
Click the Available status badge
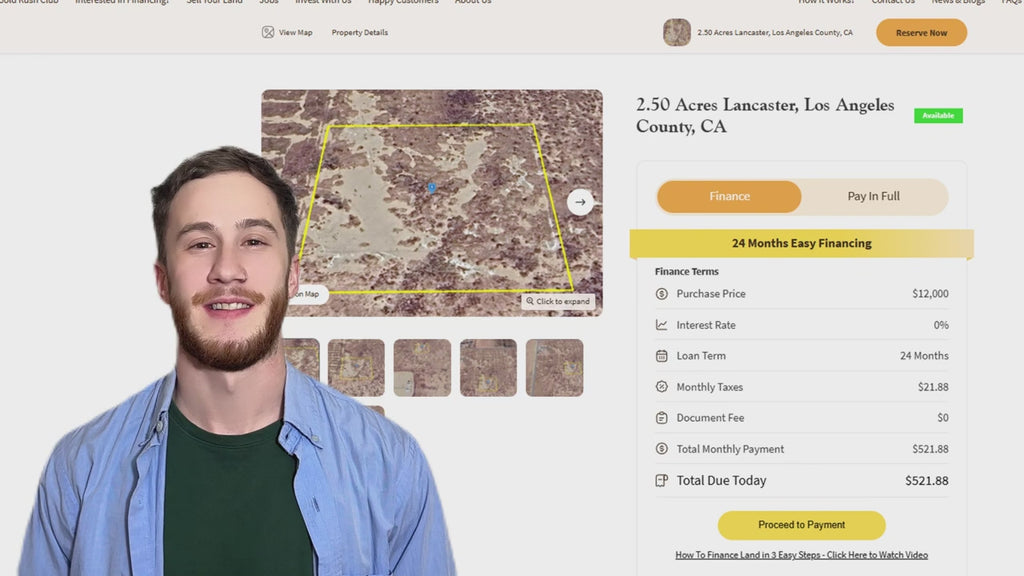click(x=937, y=116)
